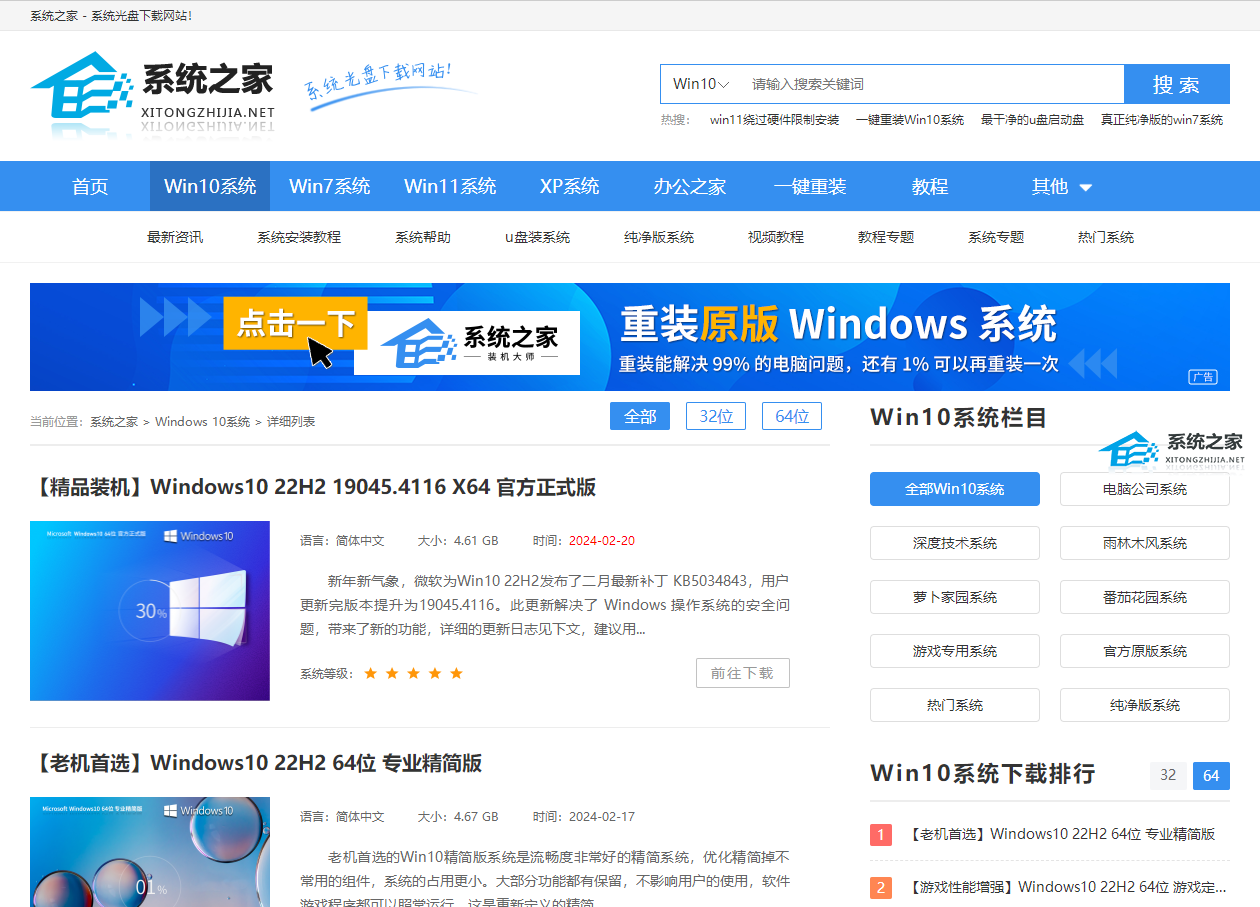
Task: Open the 教程专题 sub-menu link
Action: tap(886, 237)
